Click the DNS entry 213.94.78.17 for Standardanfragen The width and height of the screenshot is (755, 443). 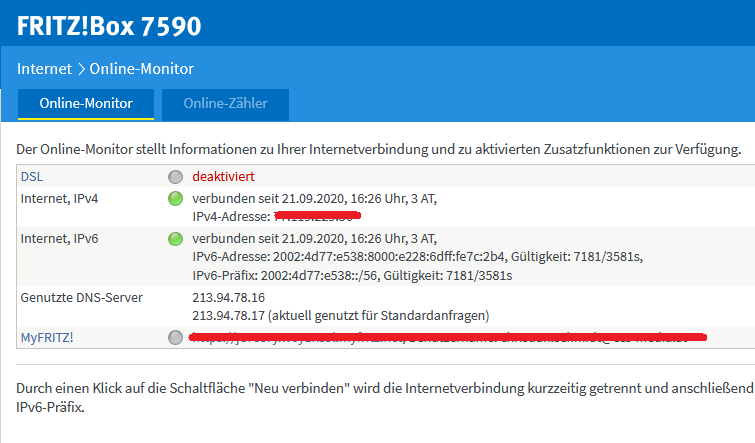tap(340, 316)
